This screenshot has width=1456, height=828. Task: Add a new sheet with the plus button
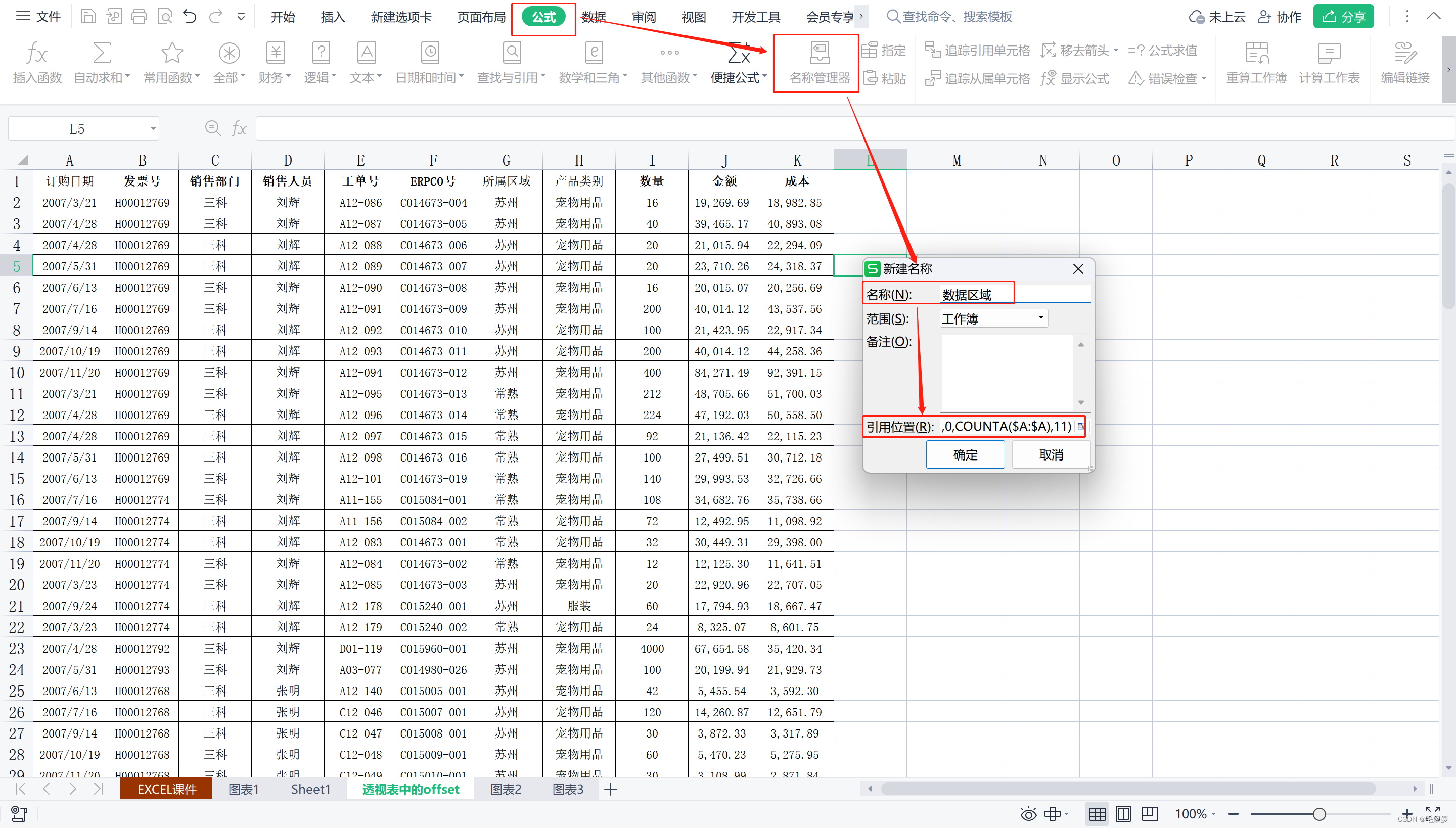point(610,789)
